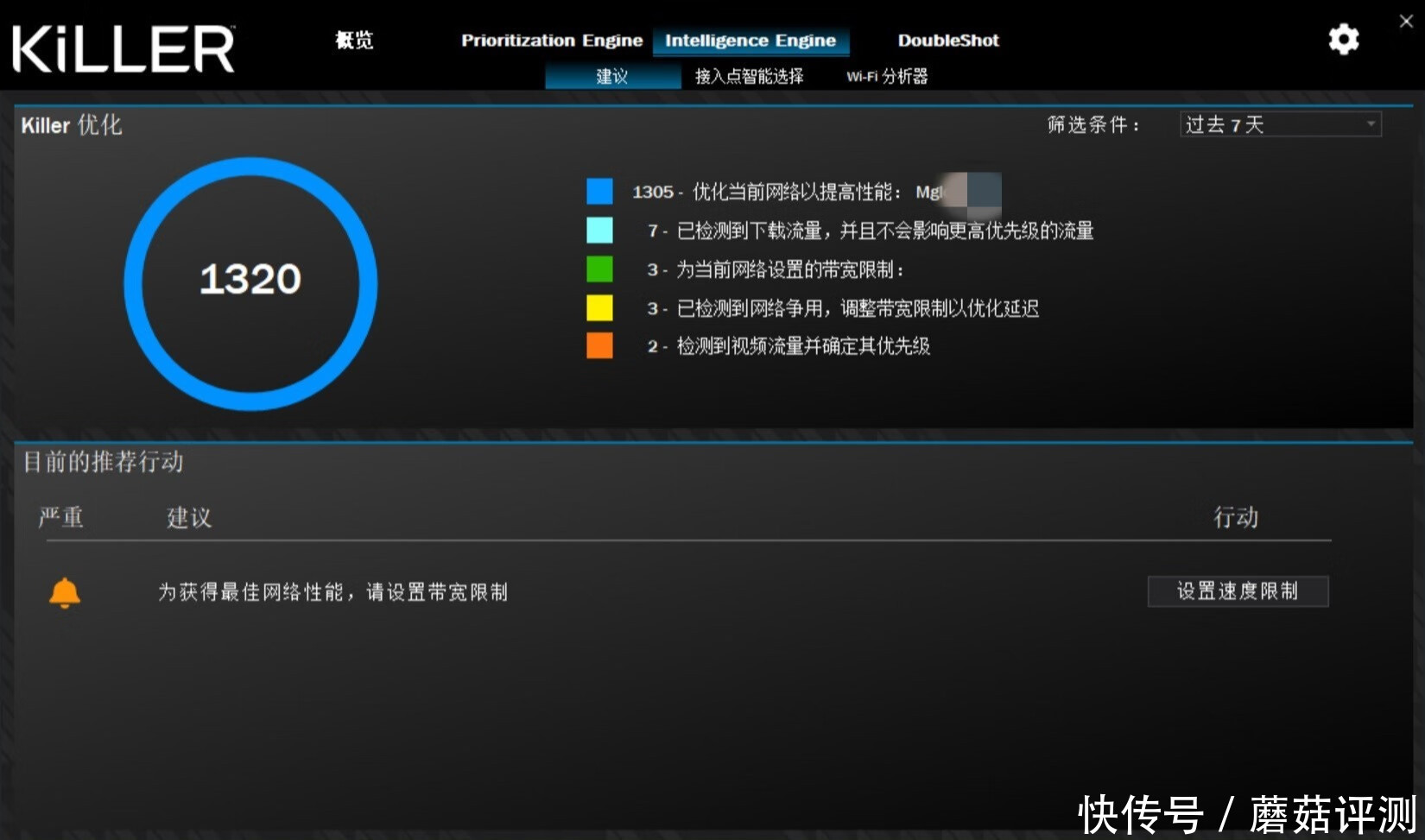Viewport: 1425px width, 840px height.
Task: Switch to Prioritization Engine tab
Action: [552, 41]
